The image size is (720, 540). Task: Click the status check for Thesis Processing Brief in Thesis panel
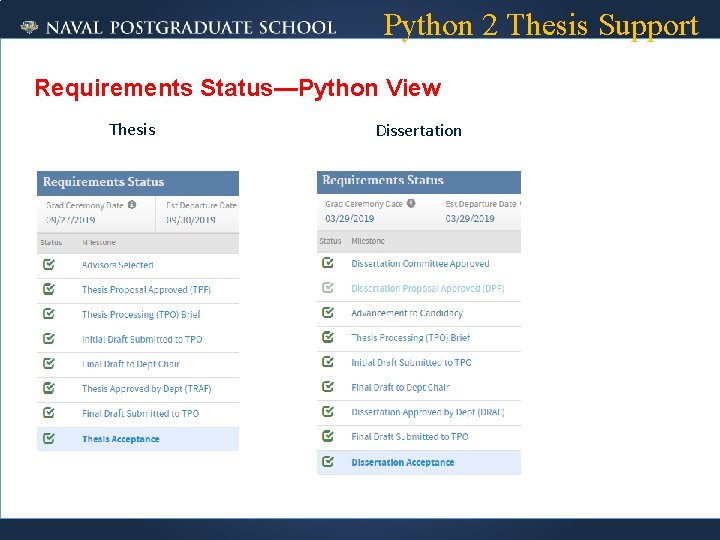click(49, 314)
